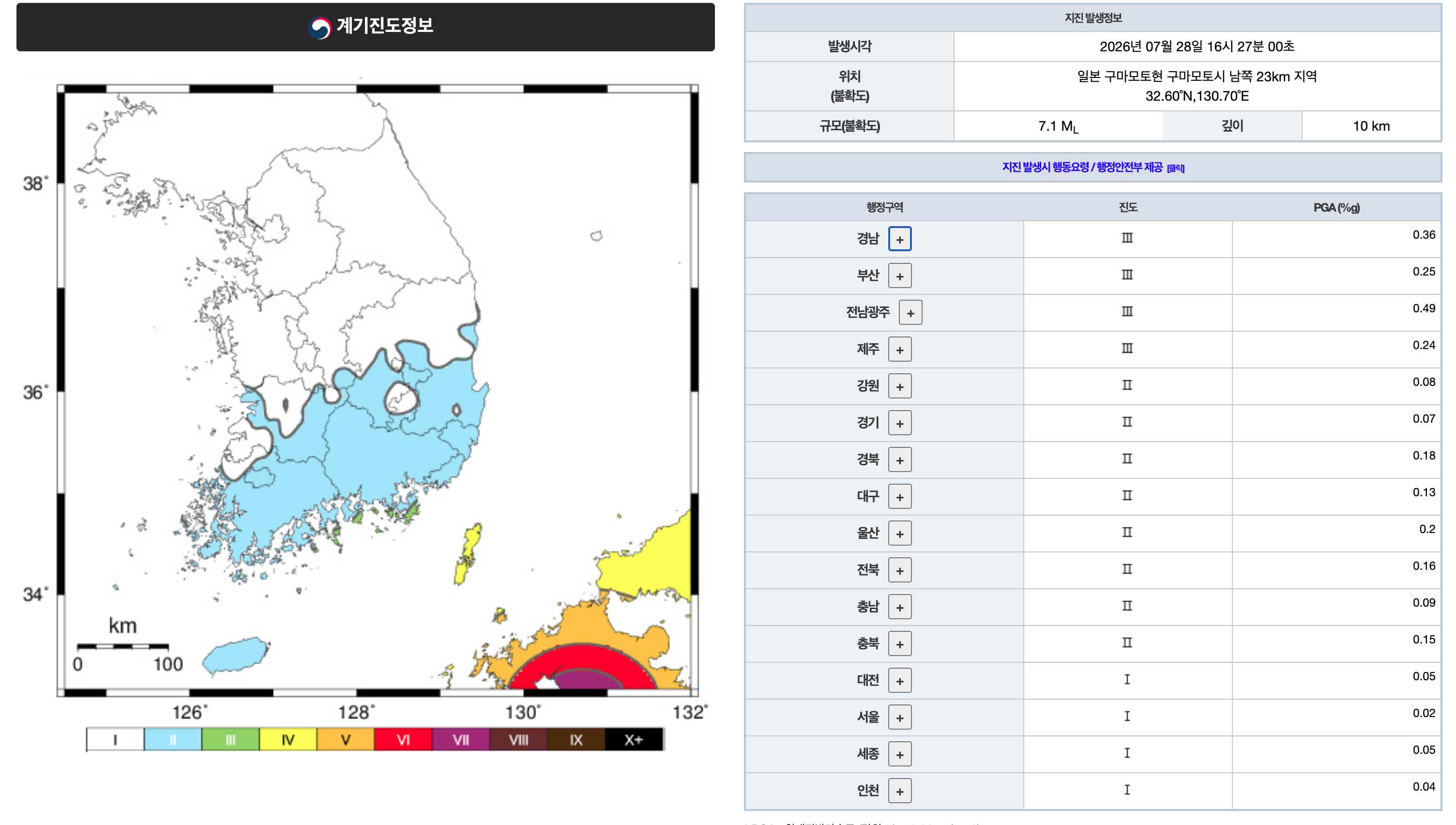1456x825 pixels.
Task: Expand the 전남광주 region row
Action: point(910,313)
